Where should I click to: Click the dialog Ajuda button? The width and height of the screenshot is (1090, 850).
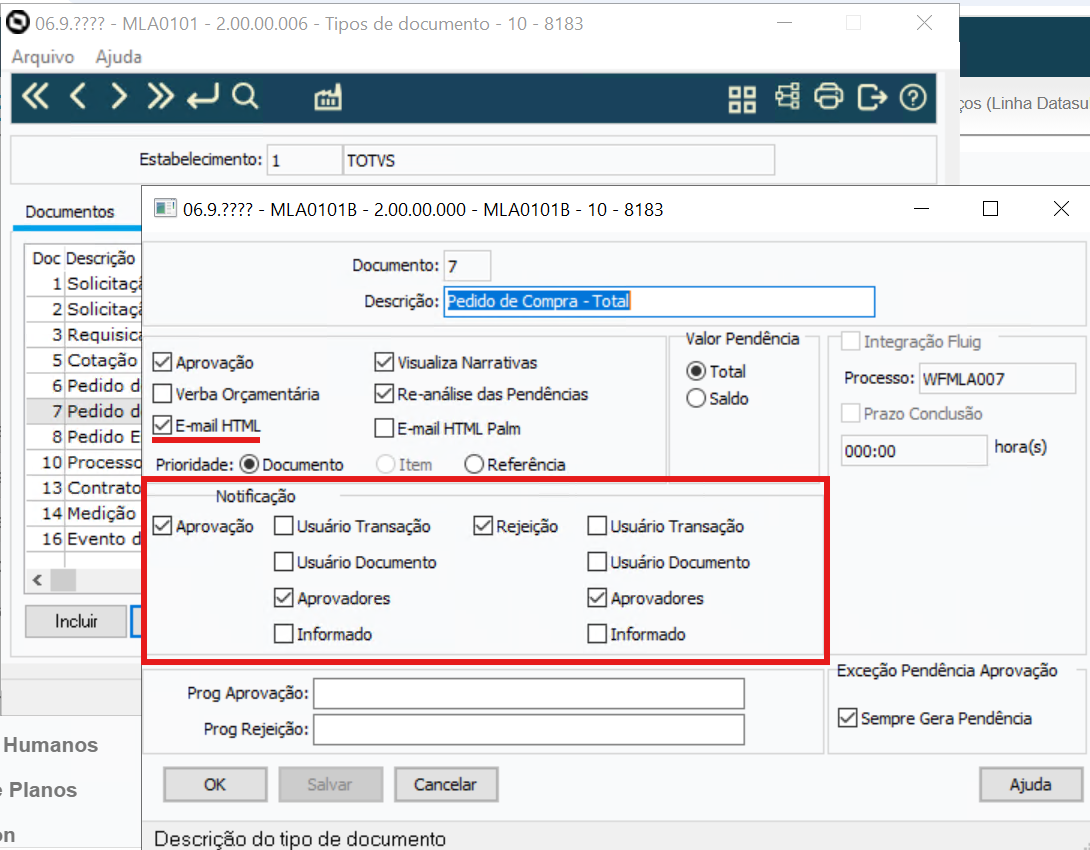pos(1030,785)
